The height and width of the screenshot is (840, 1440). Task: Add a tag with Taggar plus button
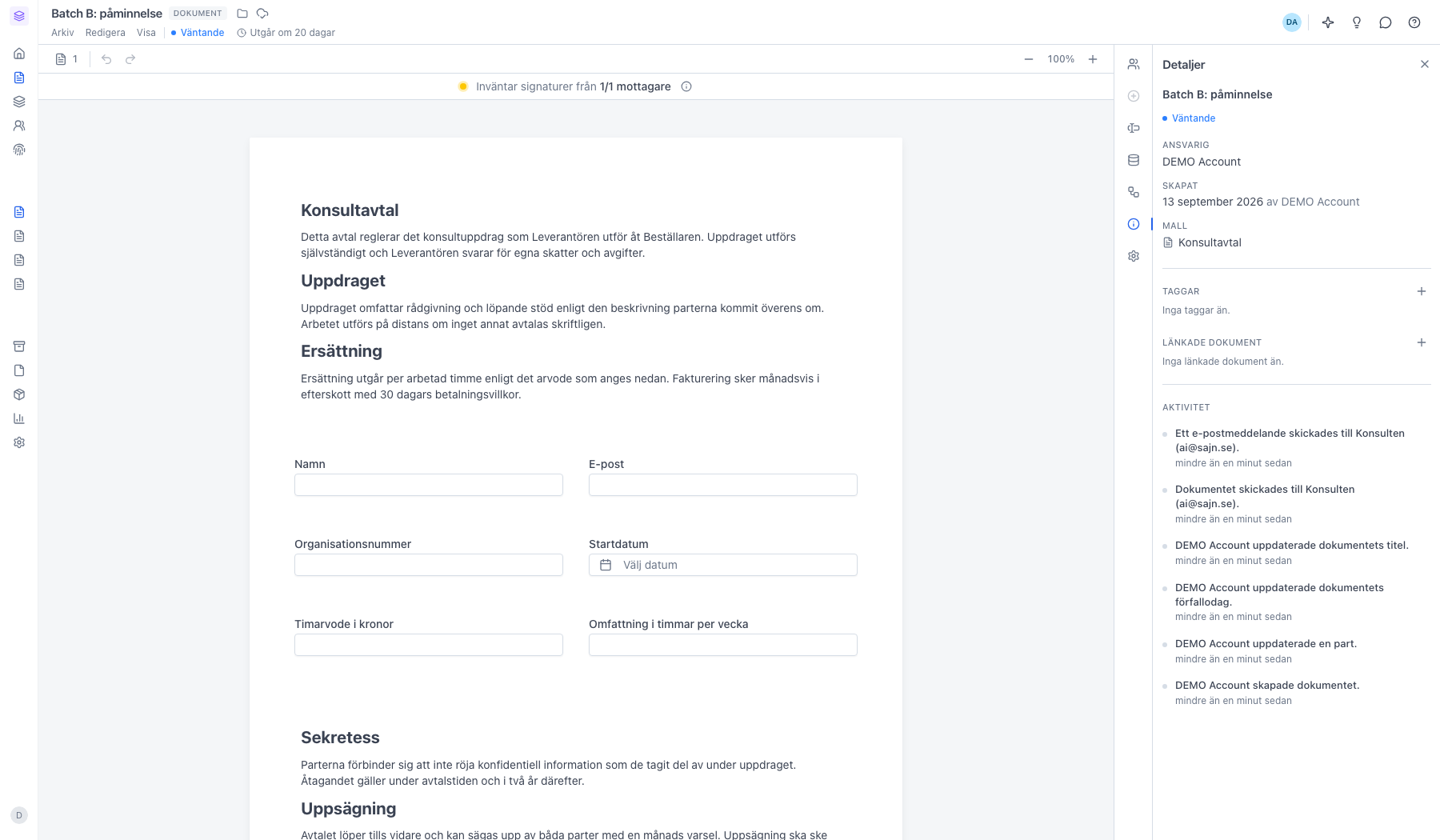coord(1422,291)
